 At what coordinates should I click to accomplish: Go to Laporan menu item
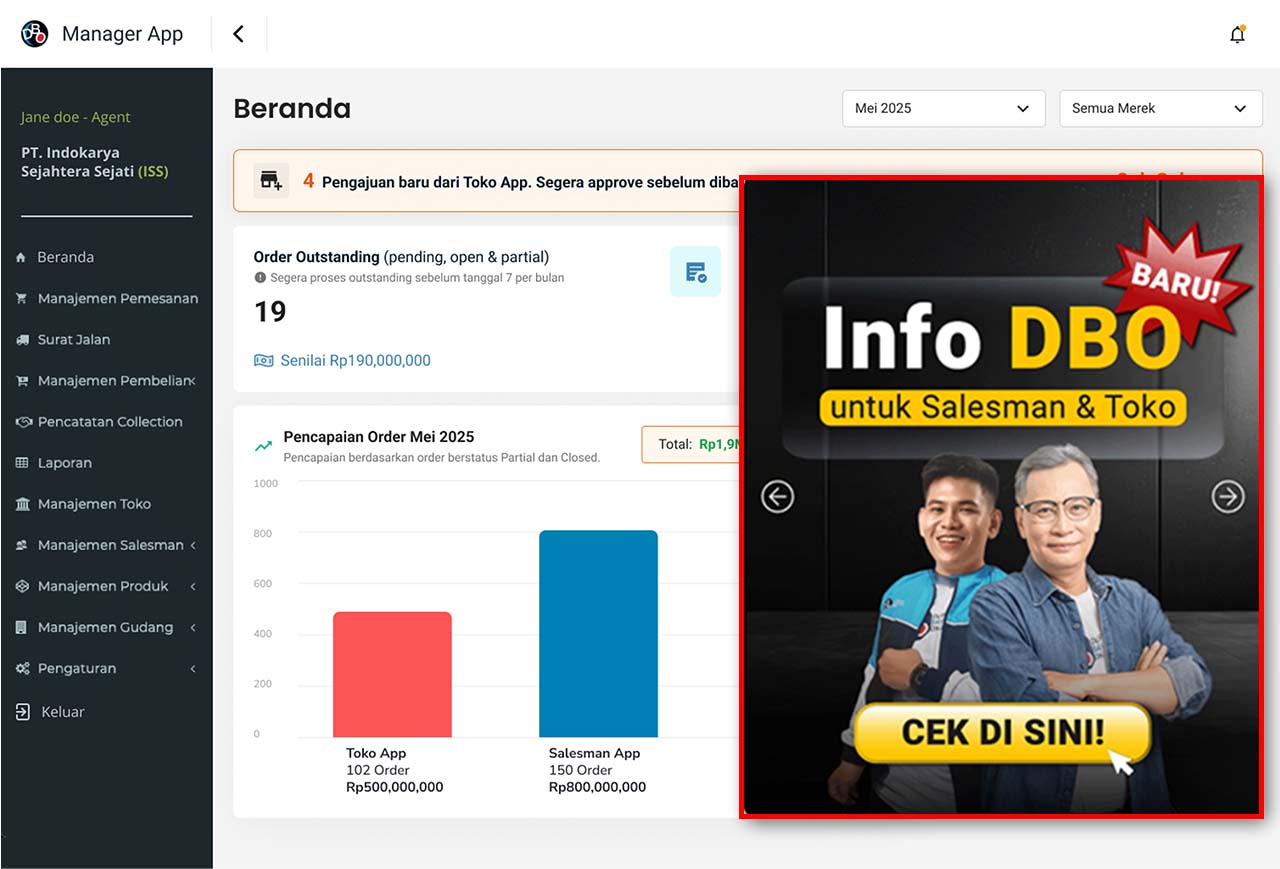(x=65, y=463)
